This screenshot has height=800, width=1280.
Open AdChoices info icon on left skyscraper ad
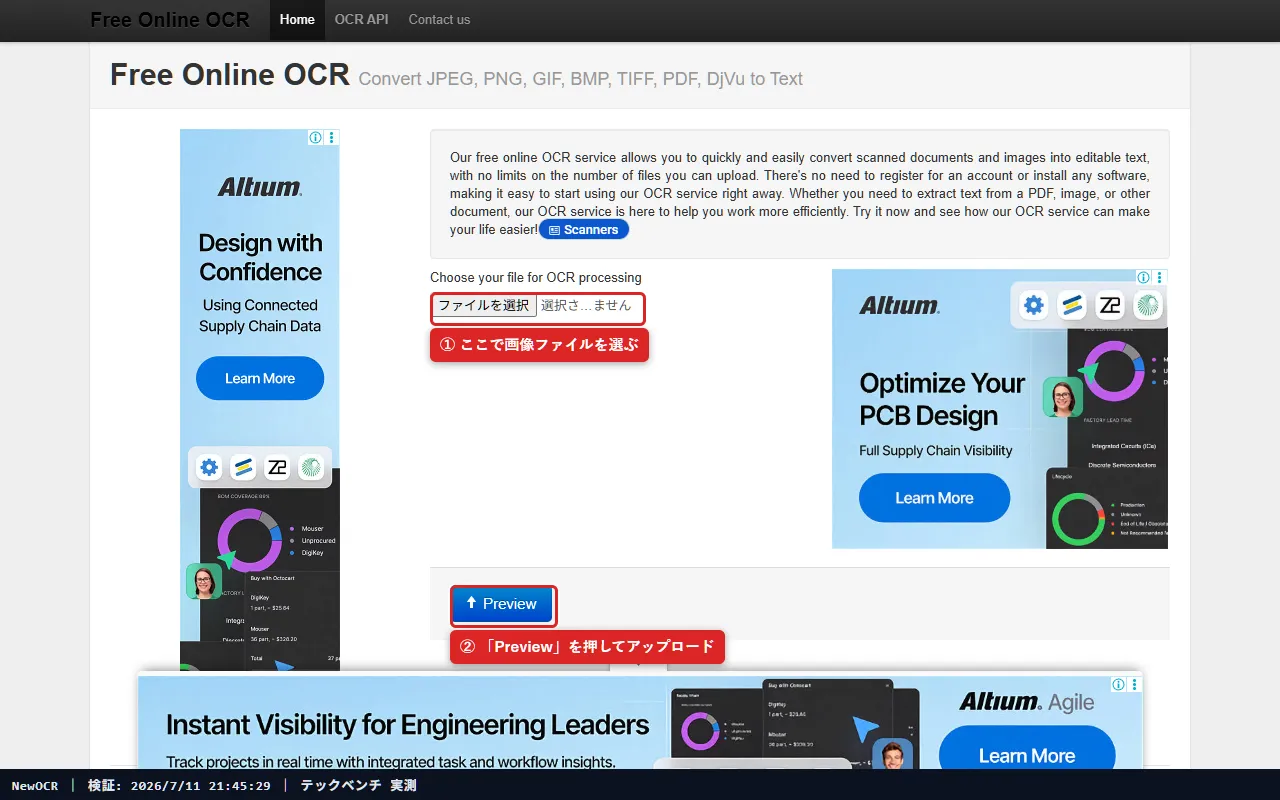pos(315,138)
